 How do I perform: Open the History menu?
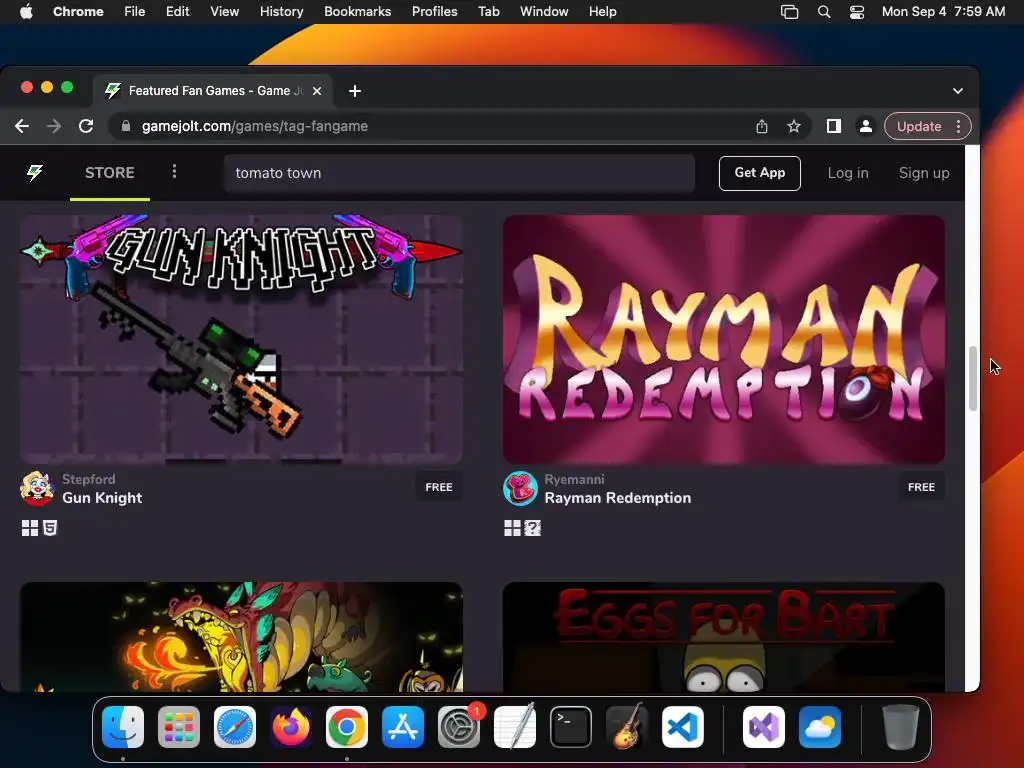pos(281,12)
